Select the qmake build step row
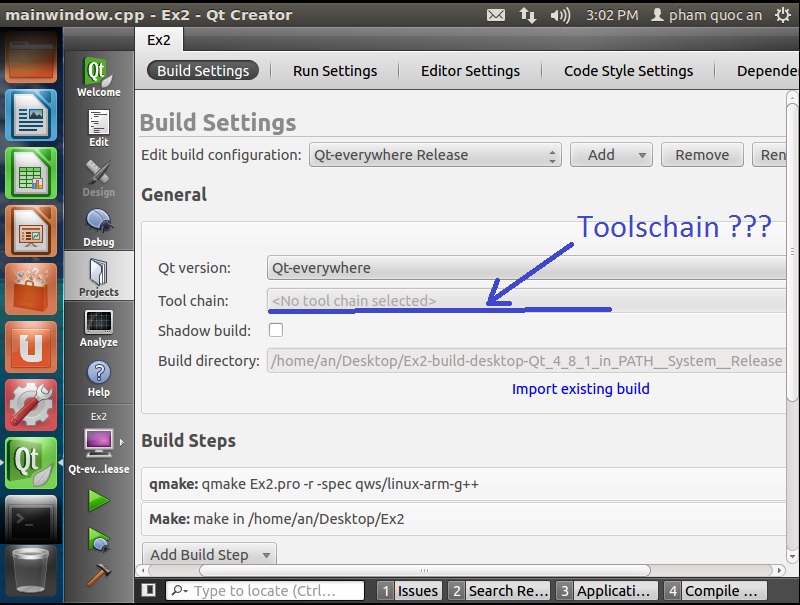 [x=463, y=484]
